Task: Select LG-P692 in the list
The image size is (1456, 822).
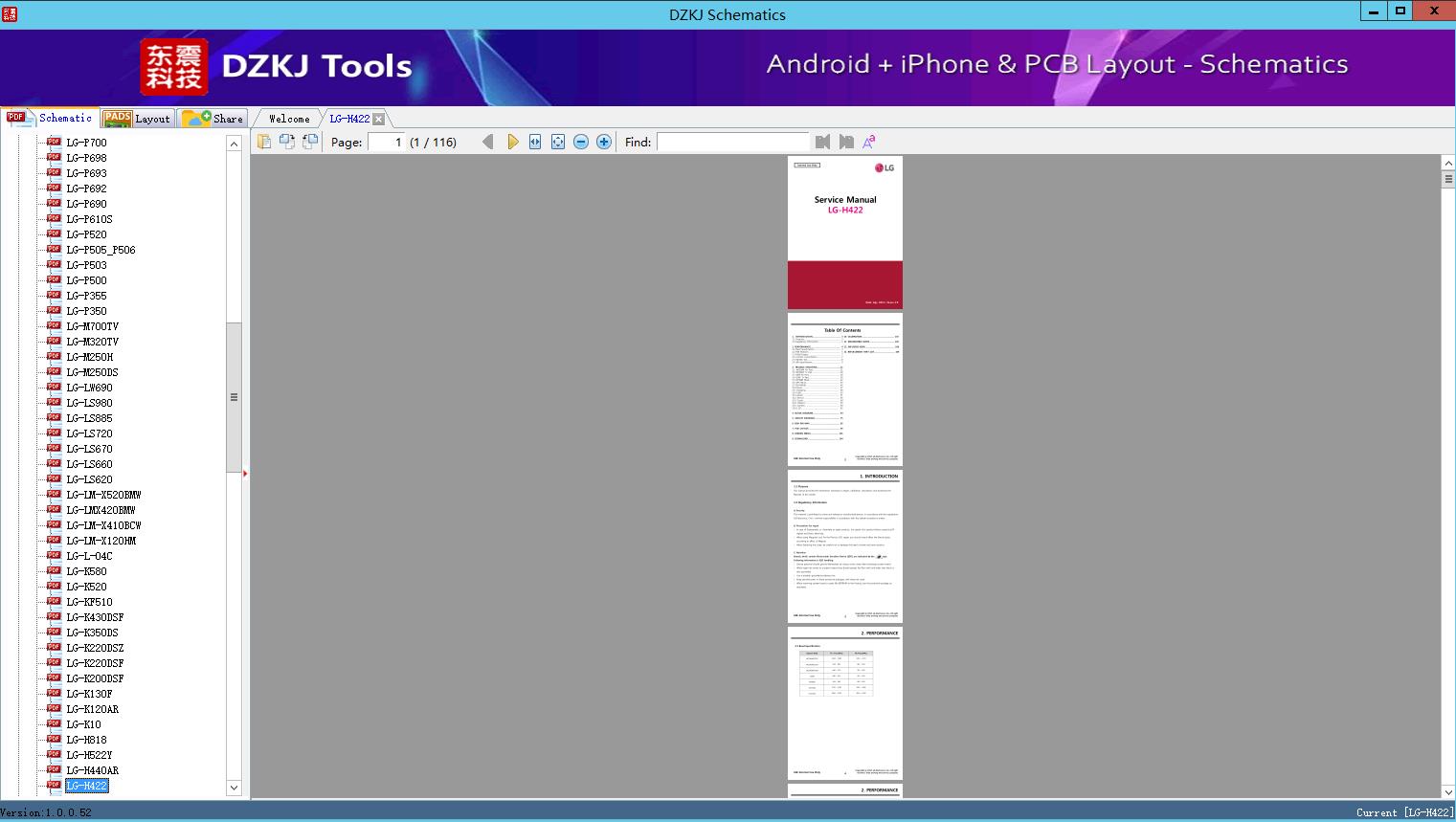Action: tap(87, 189)
